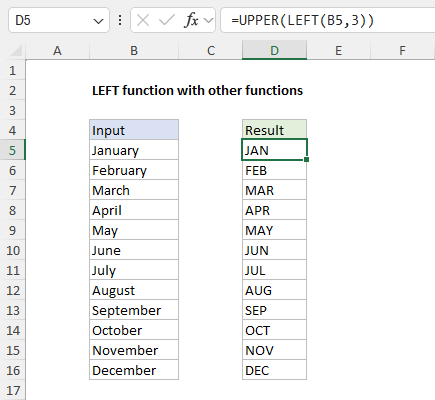
Task: Select the result cell SEP
Action: [x=274, y=310]
